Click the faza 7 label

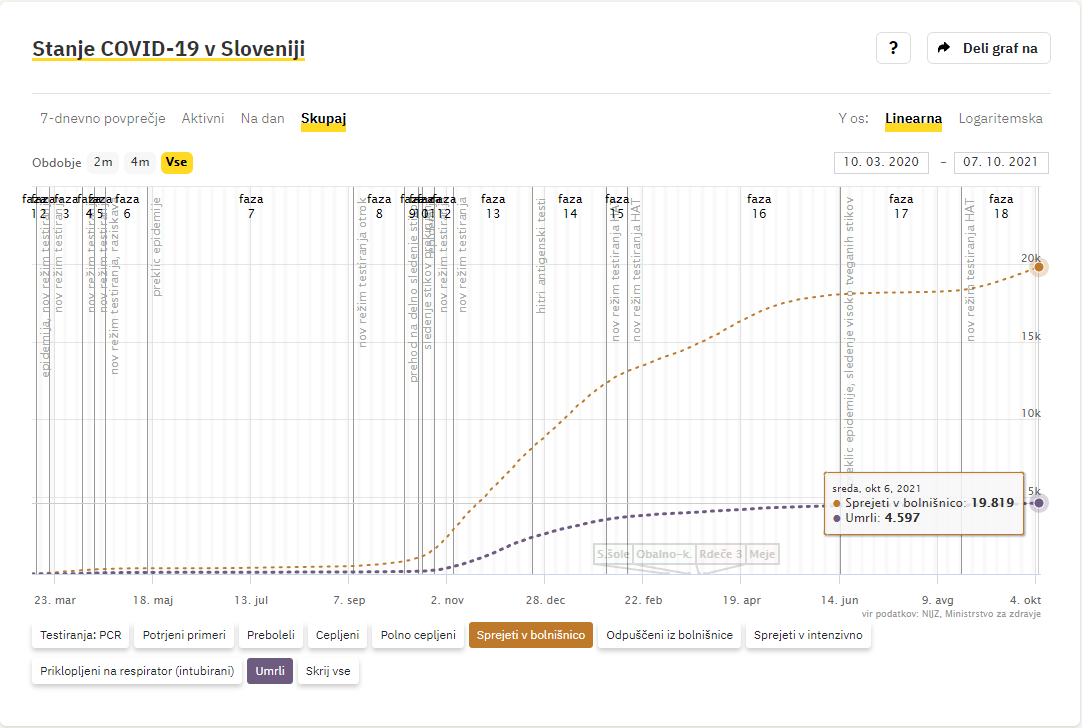(251, 206)
